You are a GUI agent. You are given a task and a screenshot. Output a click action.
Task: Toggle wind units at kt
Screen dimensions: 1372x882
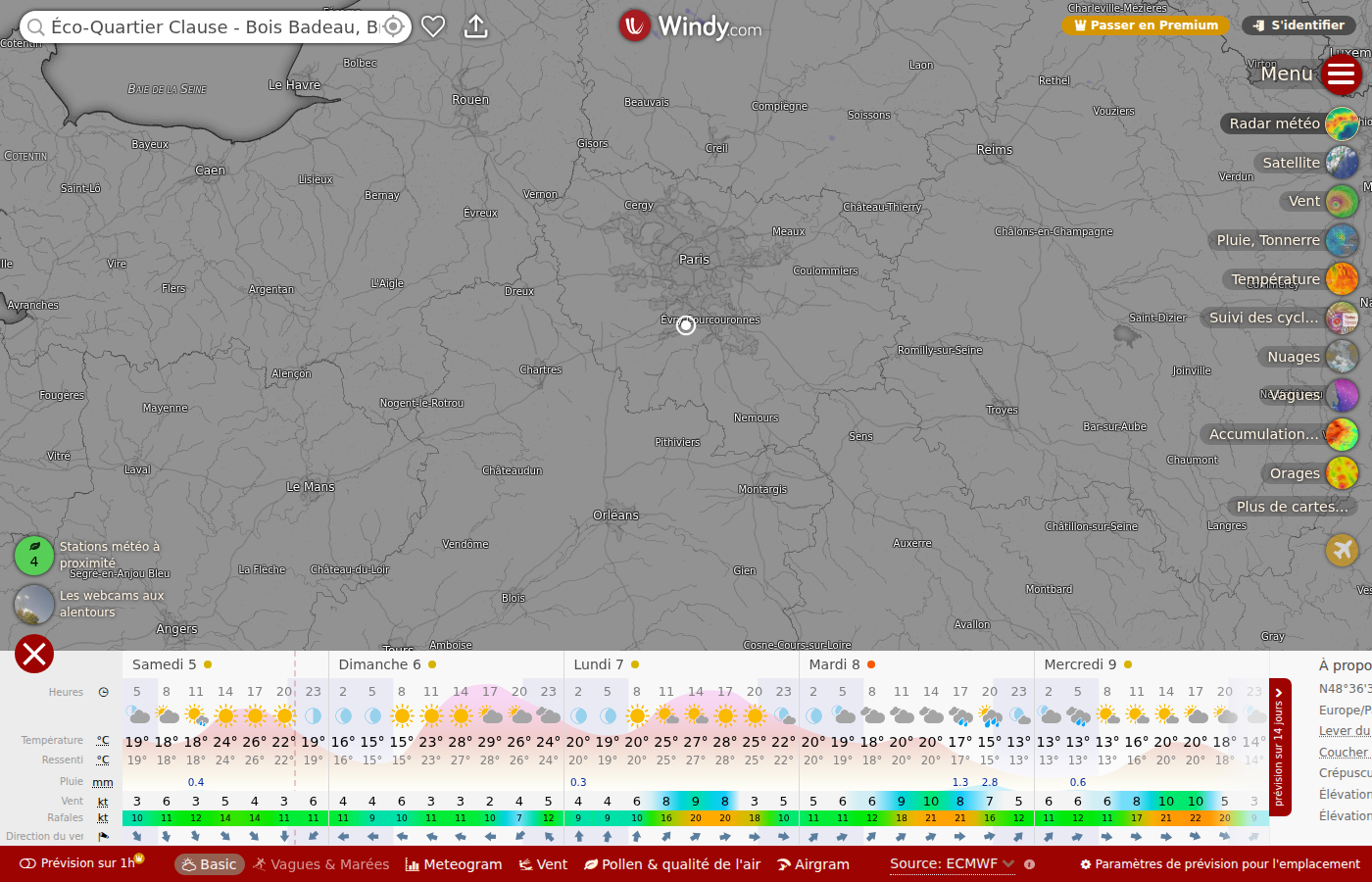pos(103,802)
